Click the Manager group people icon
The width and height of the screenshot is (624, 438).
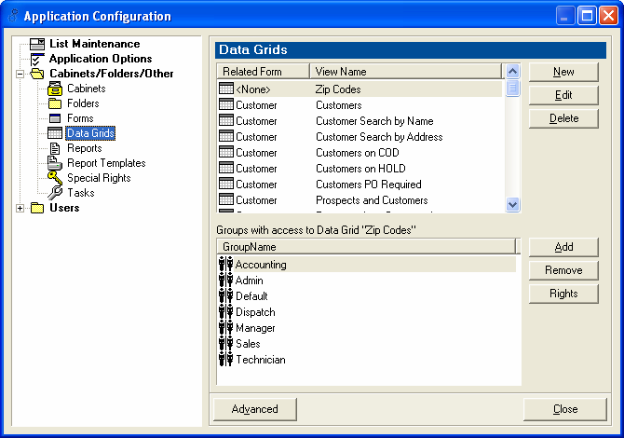coord(226,328)
